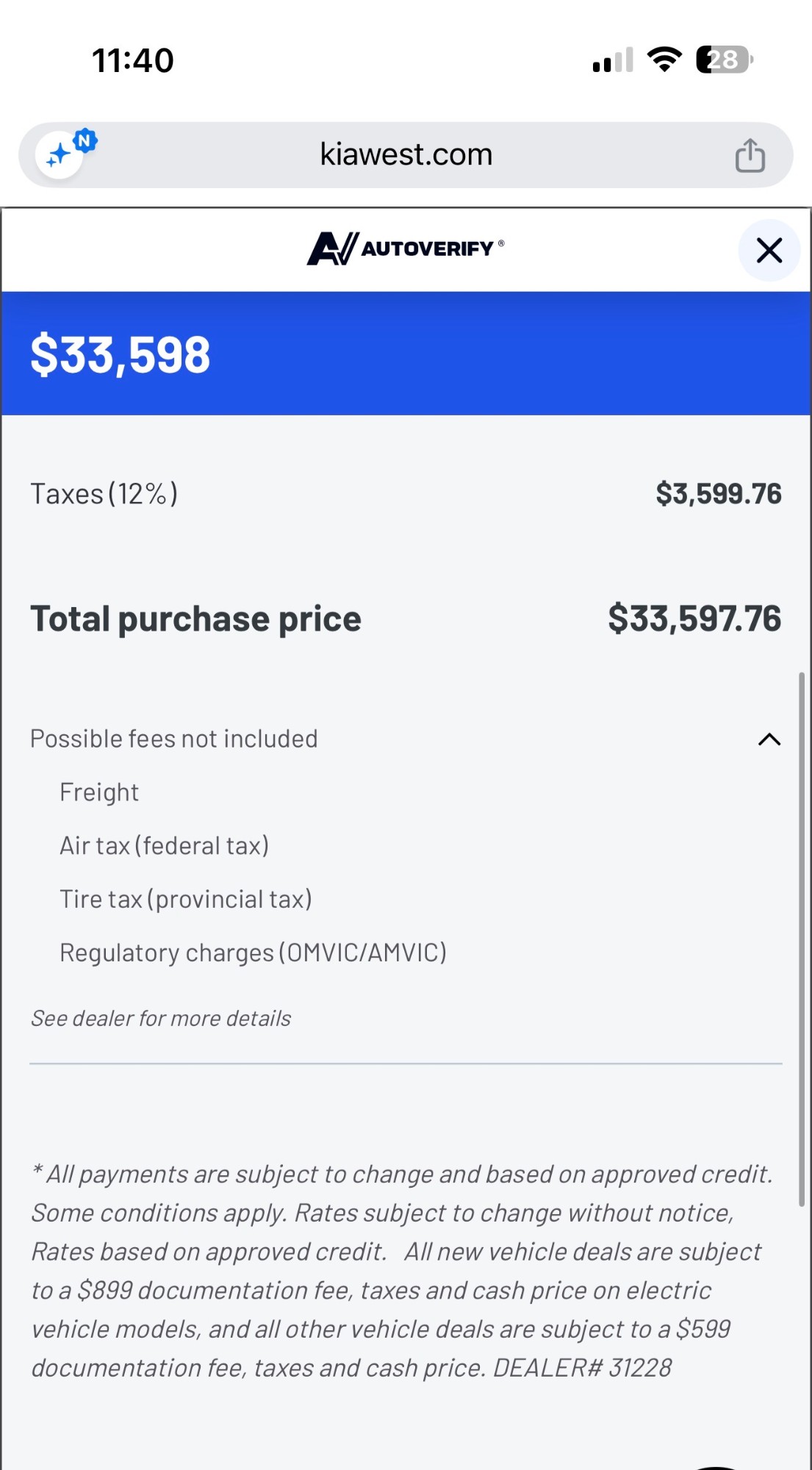Tap the Taxes (12%) row
Screen dimensions: 812x1470
click(406, 494)
